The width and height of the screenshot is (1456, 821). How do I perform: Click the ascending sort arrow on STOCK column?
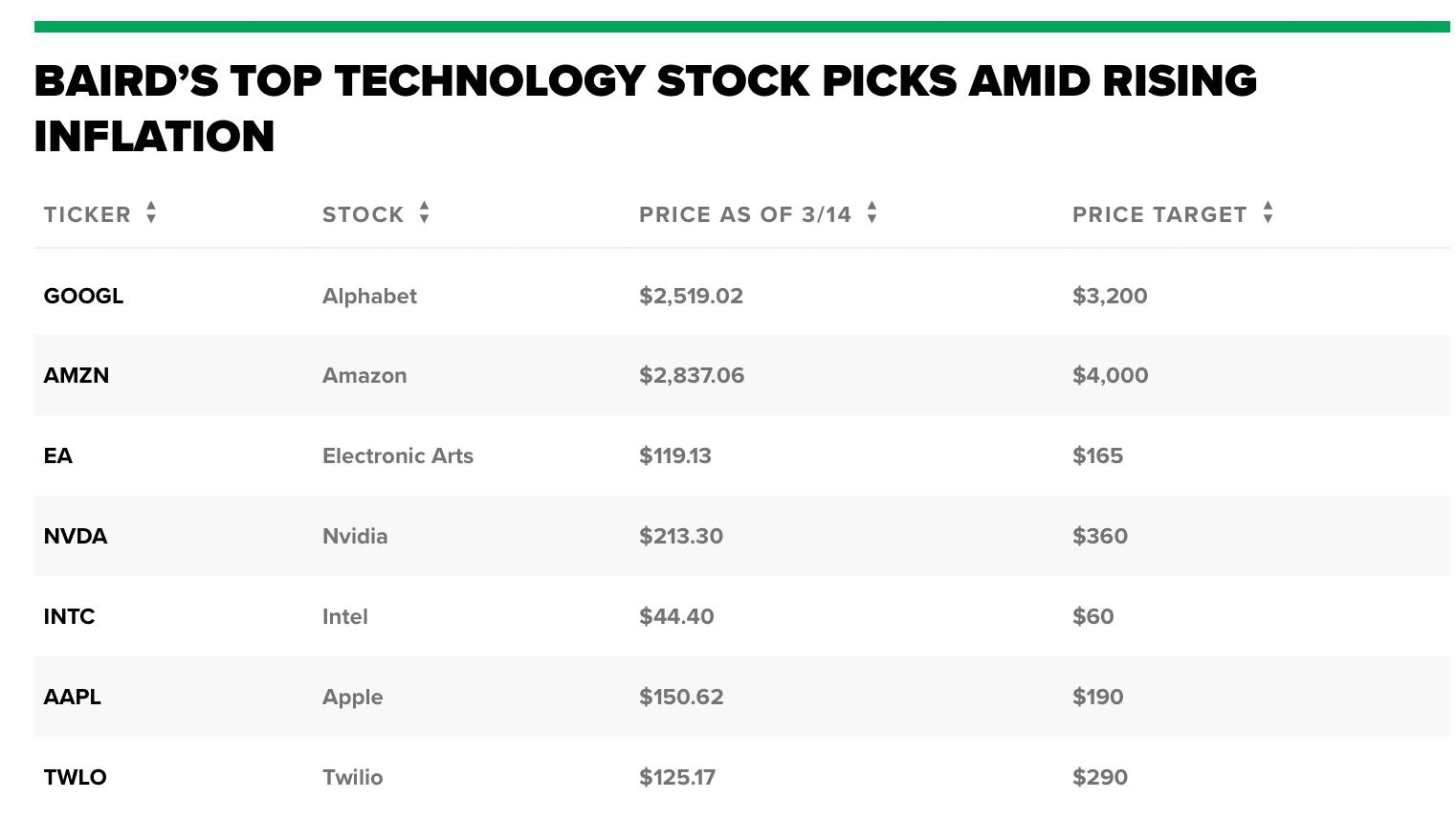coord(424,208)
